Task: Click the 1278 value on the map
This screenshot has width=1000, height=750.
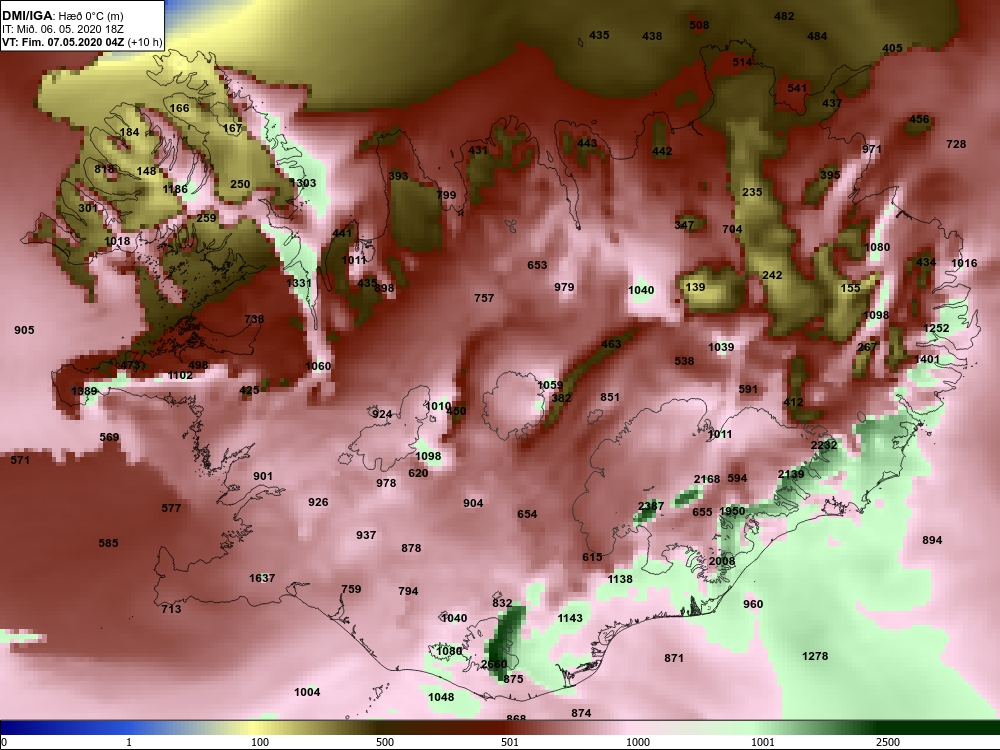Action: (815, 656)
